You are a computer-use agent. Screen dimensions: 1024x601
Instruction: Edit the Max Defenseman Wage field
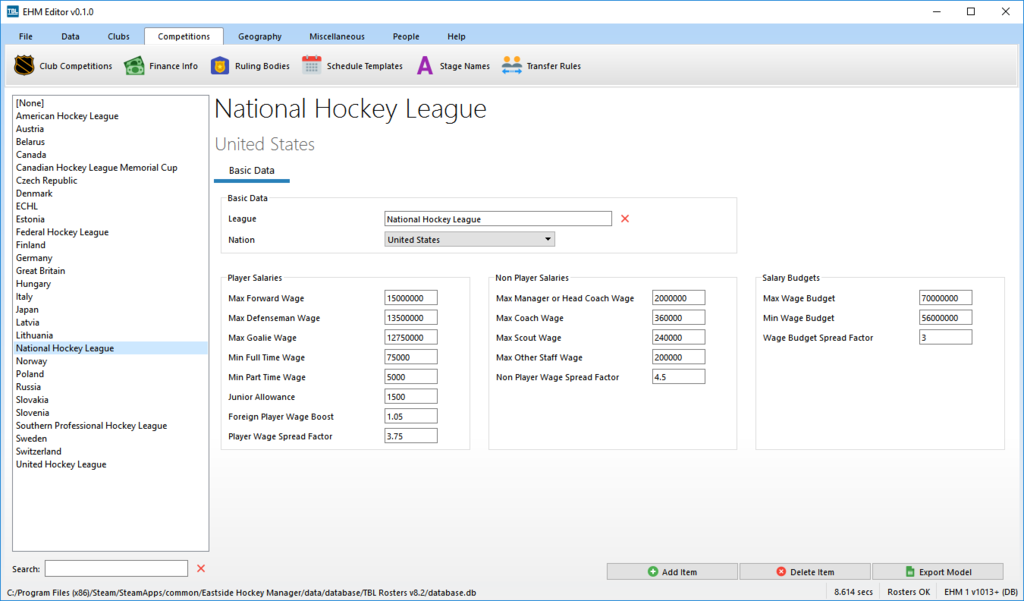(x=411, y=317)
